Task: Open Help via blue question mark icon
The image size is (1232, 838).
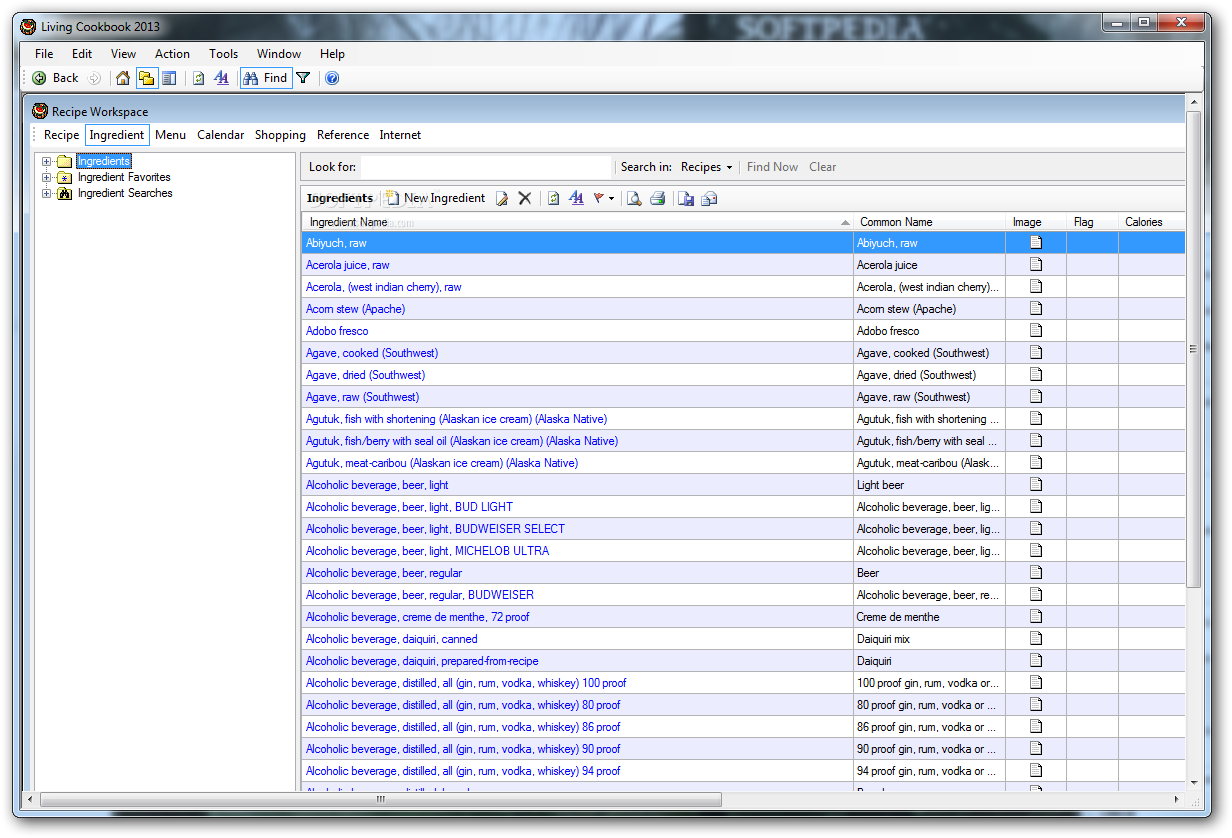Action: [332, 78]
